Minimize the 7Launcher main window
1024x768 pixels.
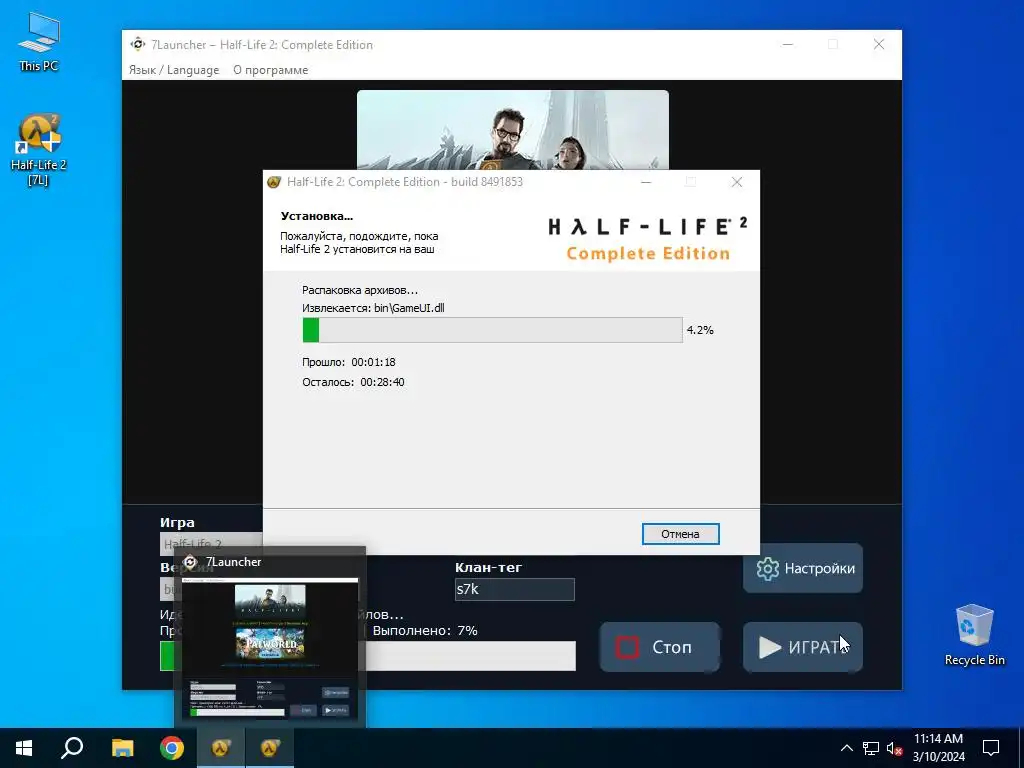[x=788, y=44]
